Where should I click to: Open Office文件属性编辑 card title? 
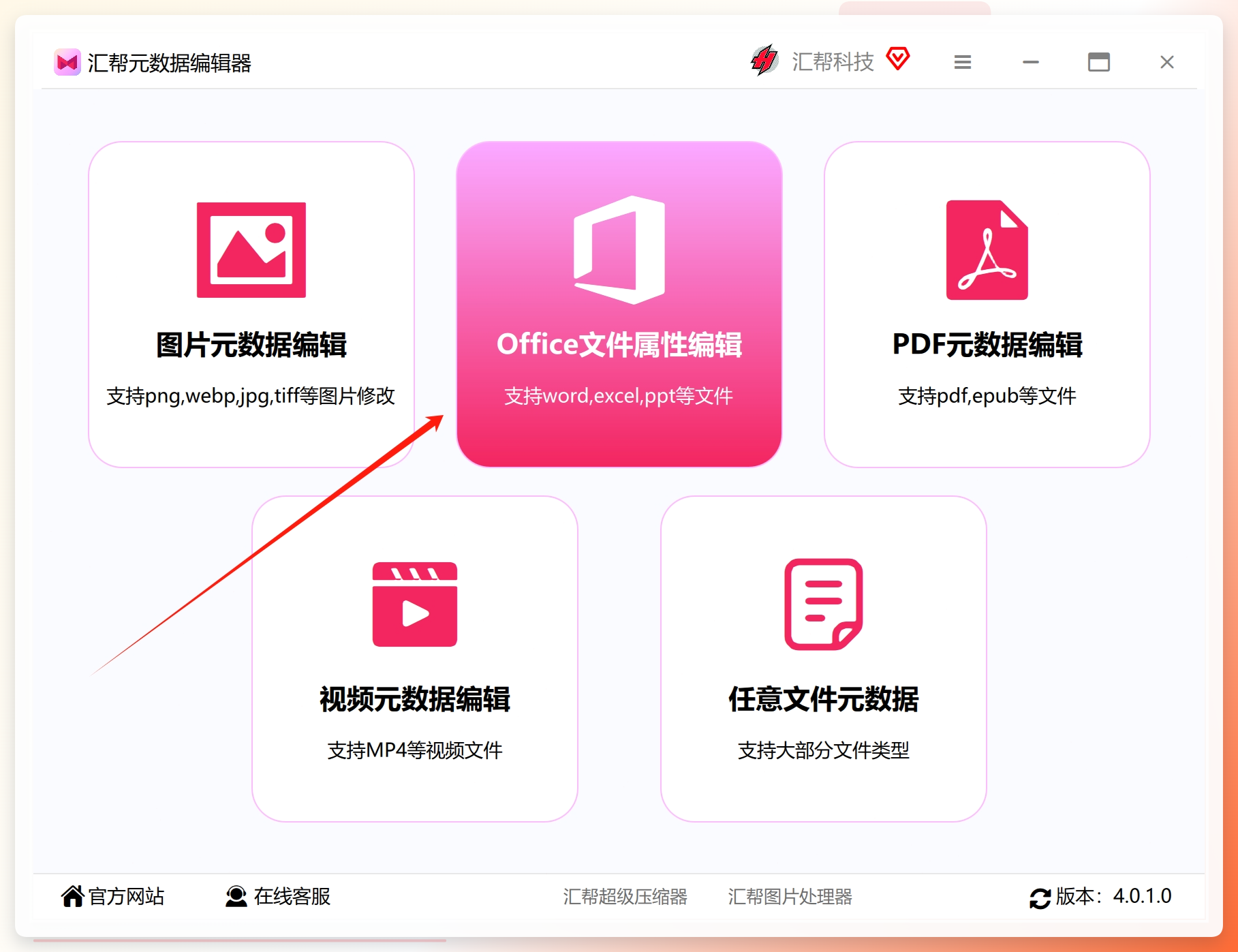pyautogui.click(x=619, y=345)
